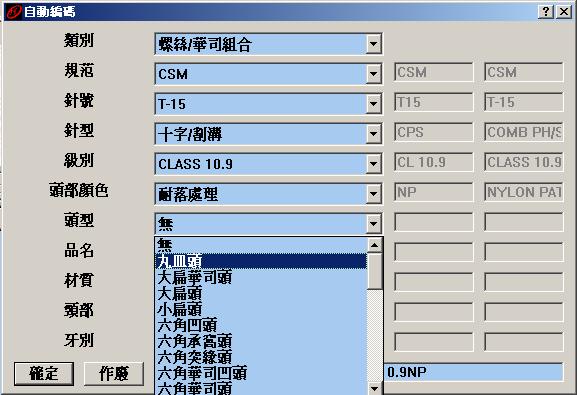The width and height of the screenshot is (577, 395).
Task: Click the 作廢 cancel button
Action: (x=114, y=374)
